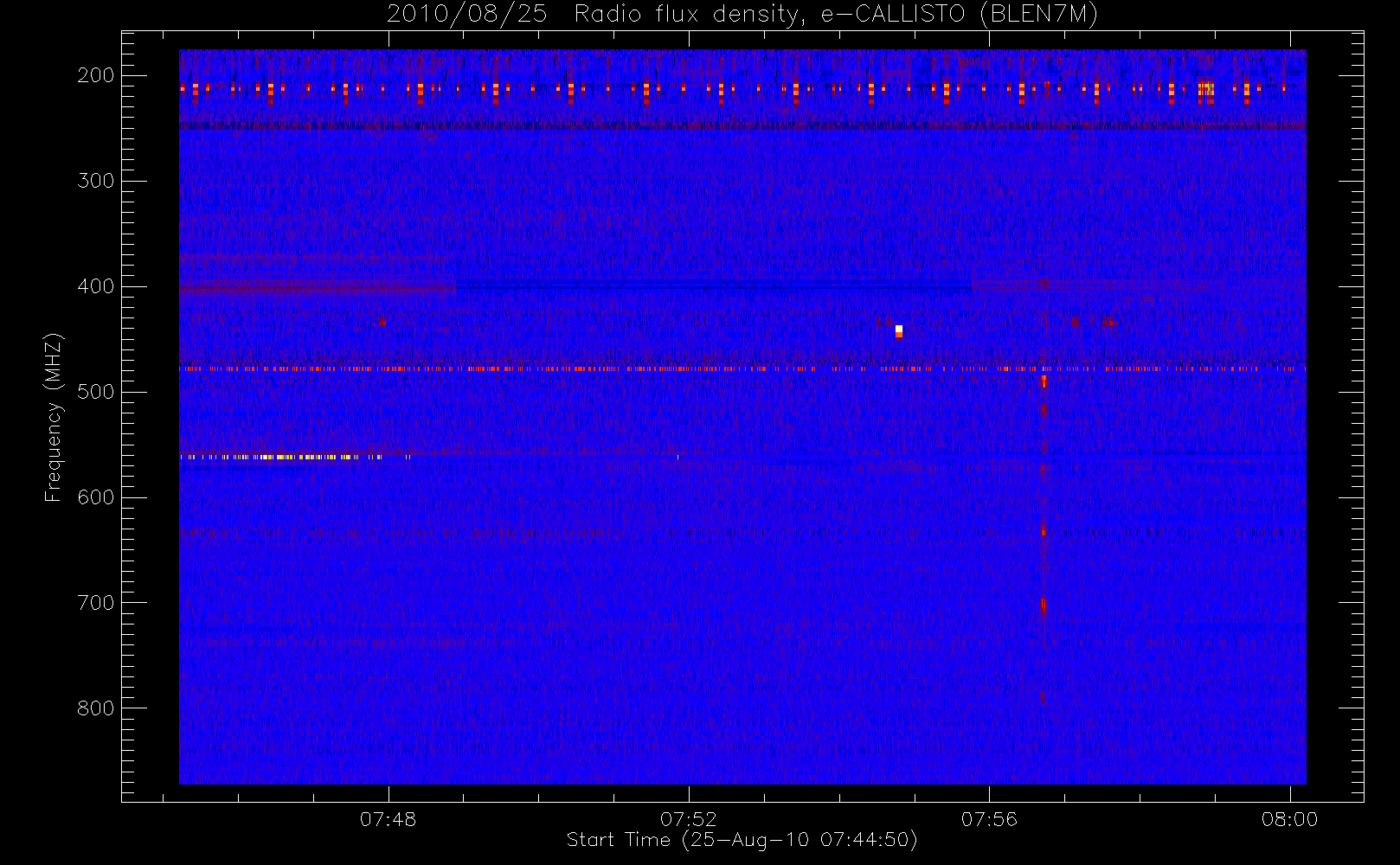
Task: Click the "Start Time (25-Aug-10 07:44:50)" label
Action: [x=742, y=840]
